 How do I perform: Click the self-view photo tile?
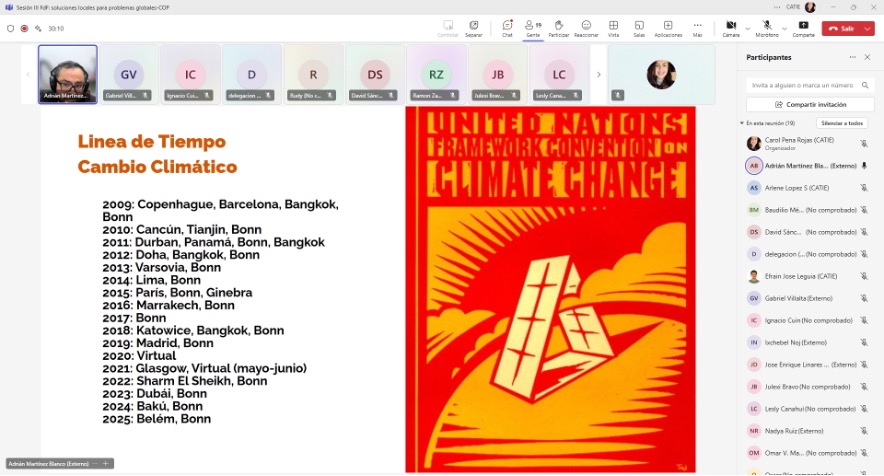[661, 74]
